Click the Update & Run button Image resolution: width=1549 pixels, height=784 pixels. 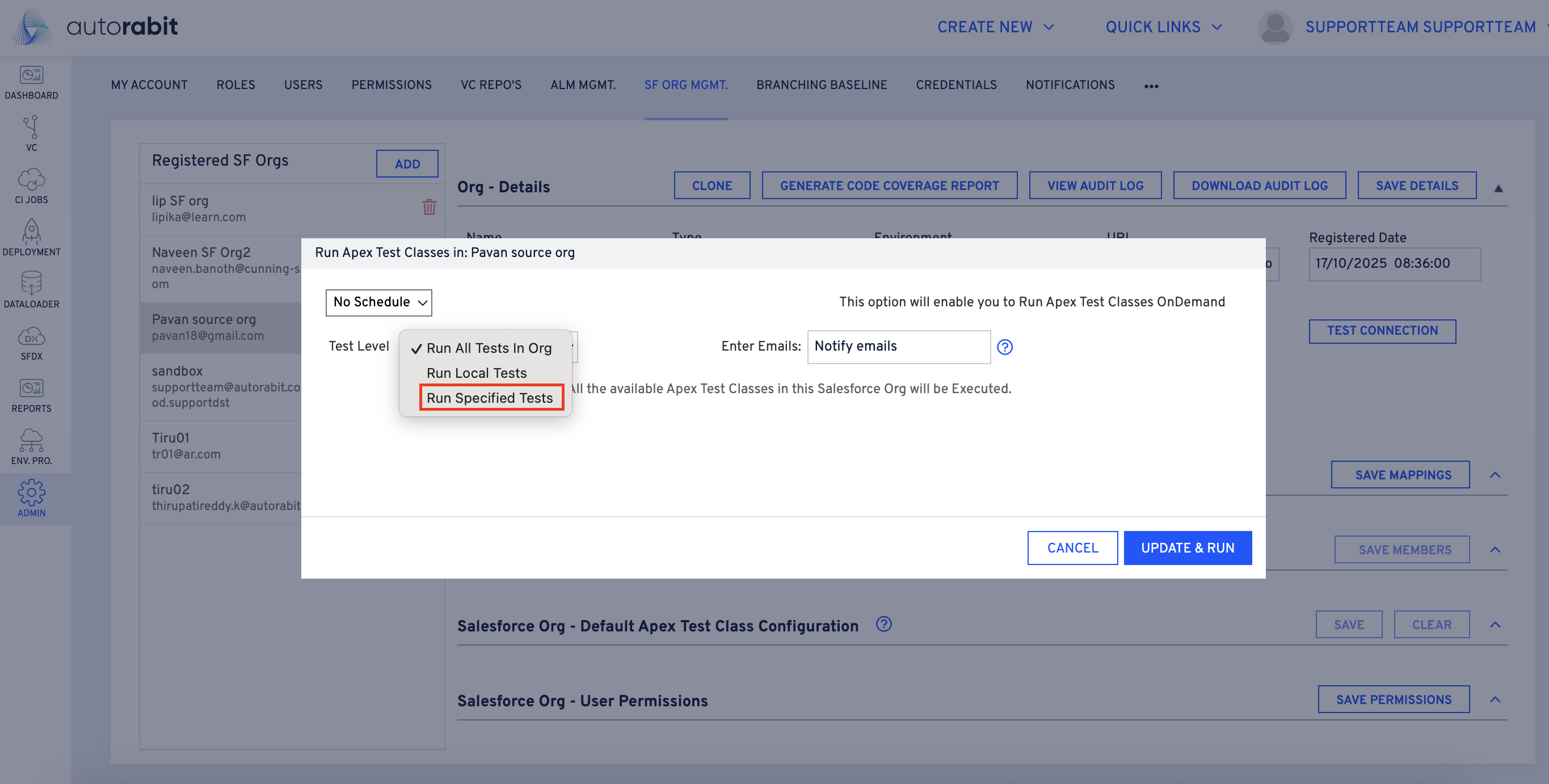(1187, 547)
